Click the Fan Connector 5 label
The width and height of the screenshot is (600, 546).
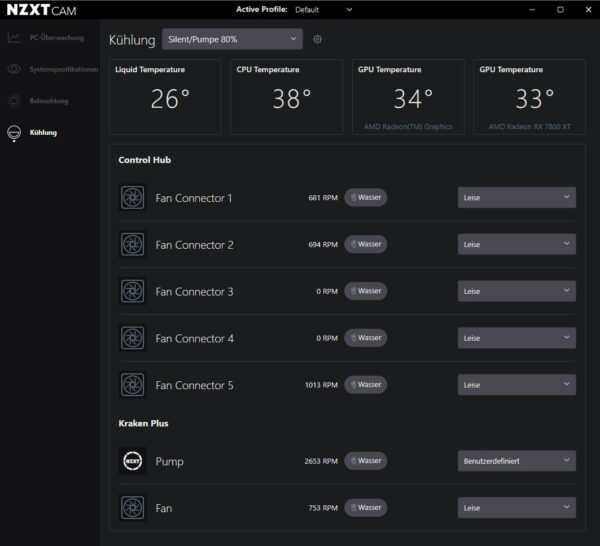click(194, 385)
